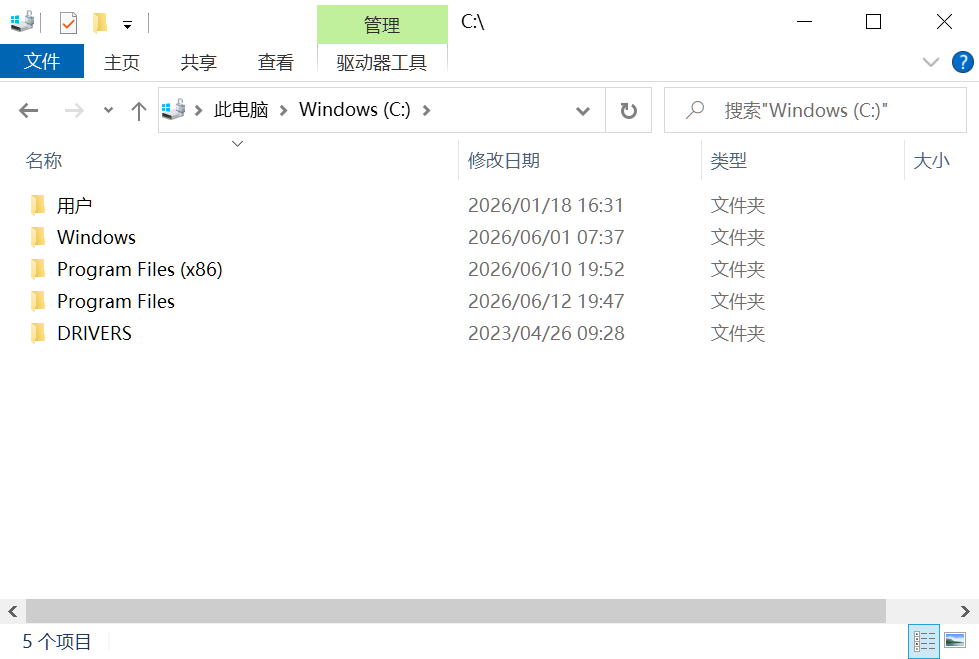This screenshot has width=979, height=659.
Task: Focus the 搜索"Windows (C:)" search box
Action: (815, 110)
